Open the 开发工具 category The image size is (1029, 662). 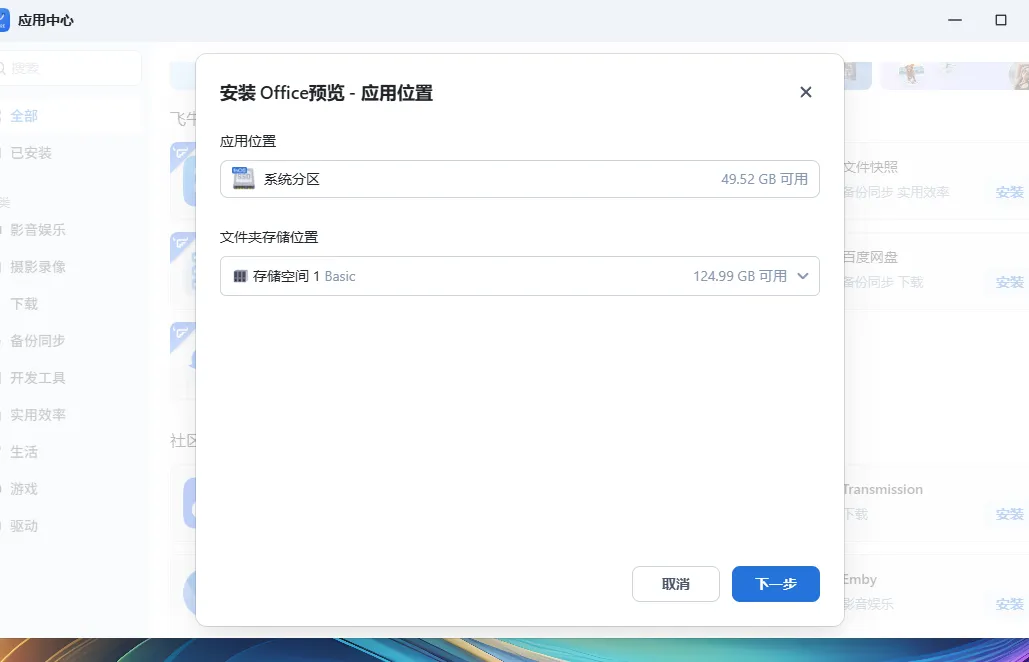pyautogui.click(x=38, y=378)
